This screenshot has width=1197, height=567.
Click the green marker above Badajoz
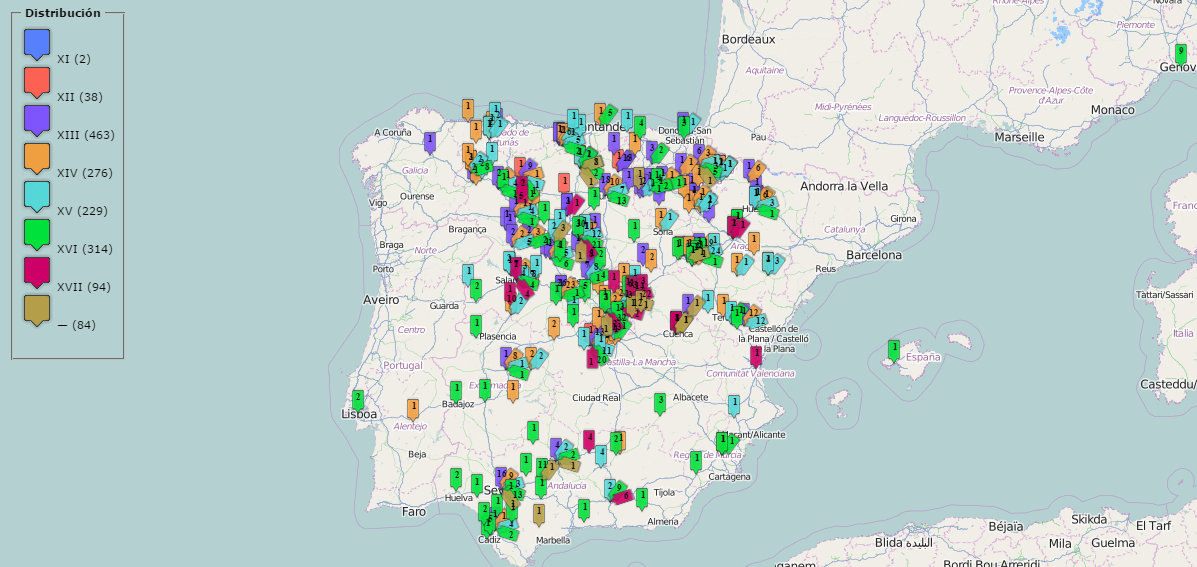456,389
